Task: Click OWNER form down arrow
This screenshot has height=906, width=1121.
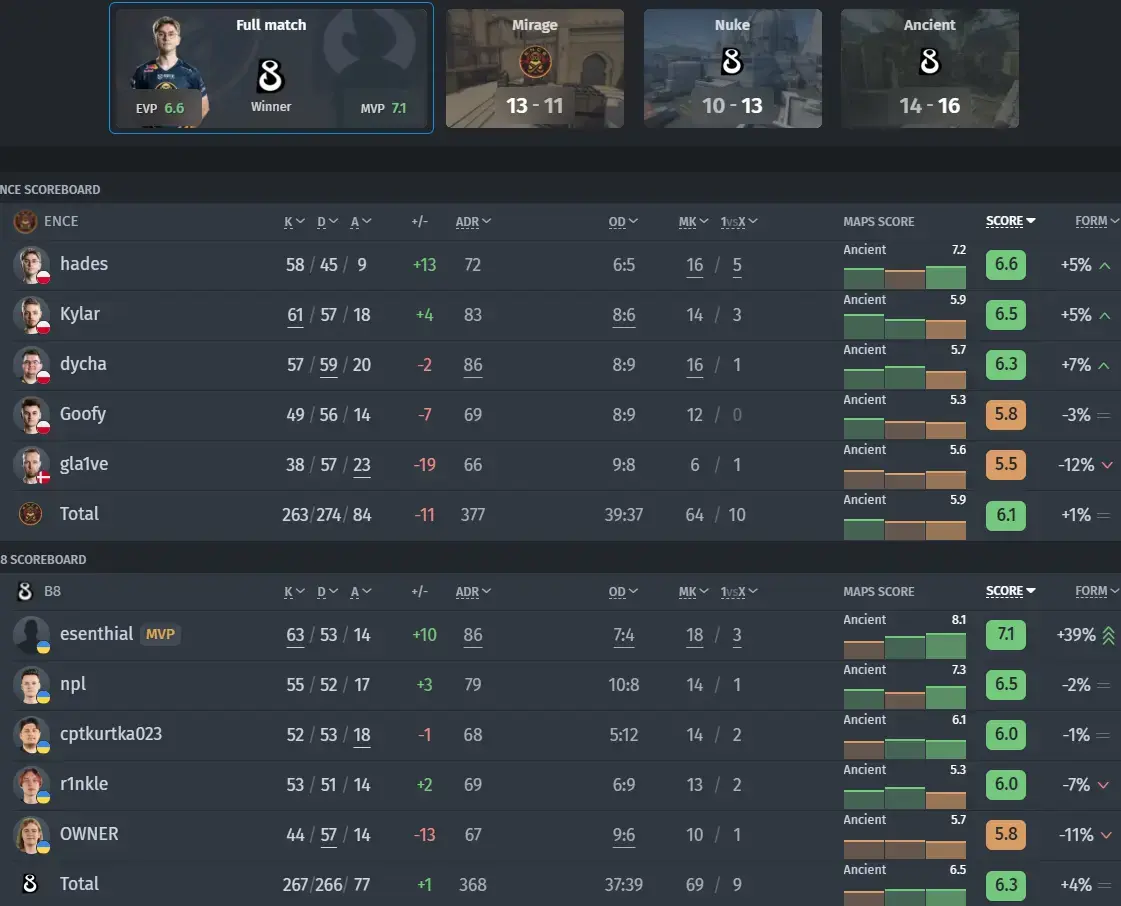Action: tap(1107, 835)
